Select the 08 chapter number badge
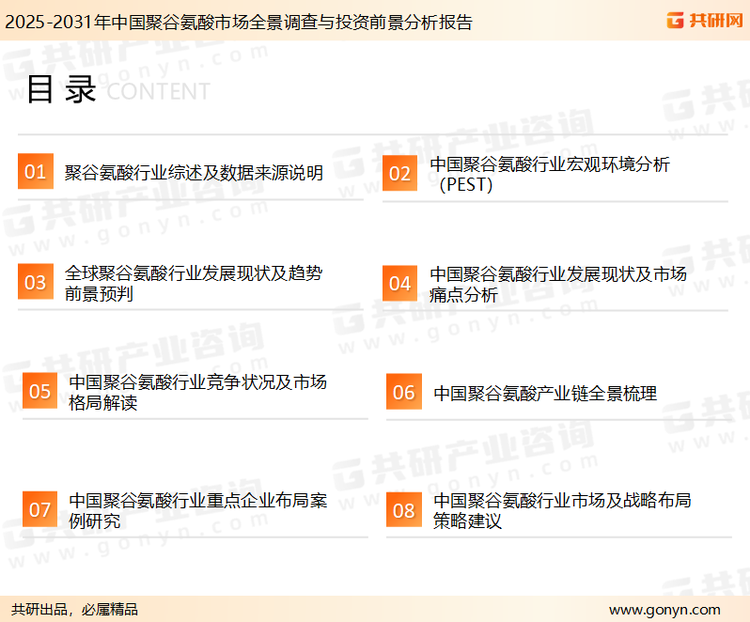Image resolution: width=750 pixels, height=622 pixels. tap(403, 510)
